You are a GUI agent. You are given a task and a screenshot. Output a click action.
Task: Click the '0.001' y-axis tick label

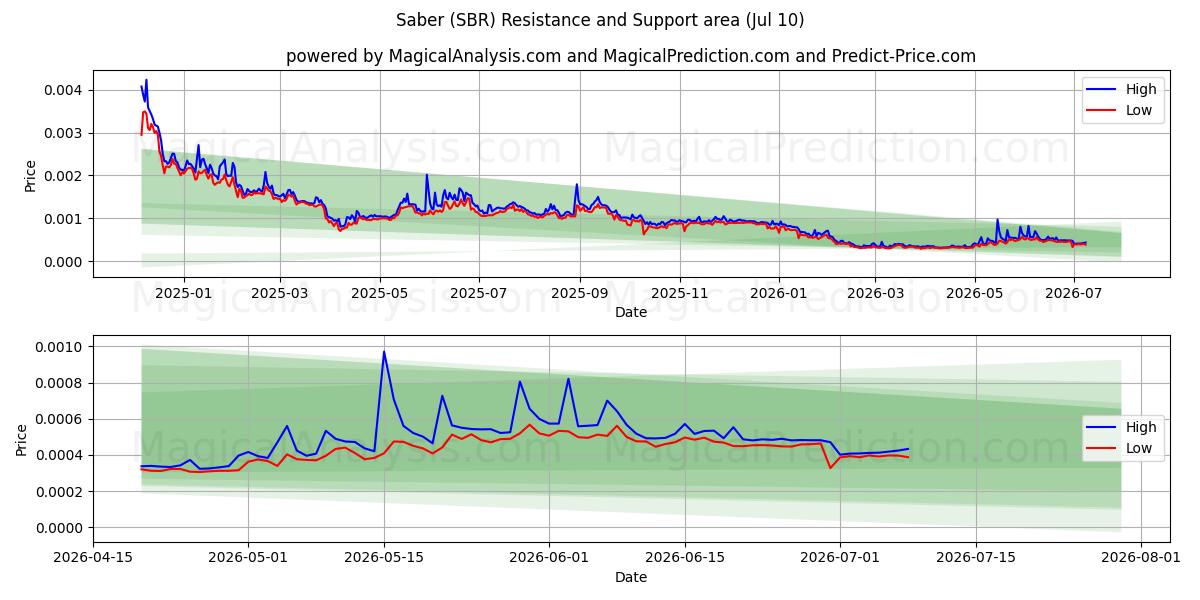pyautogui.click(x=66, y=219)
